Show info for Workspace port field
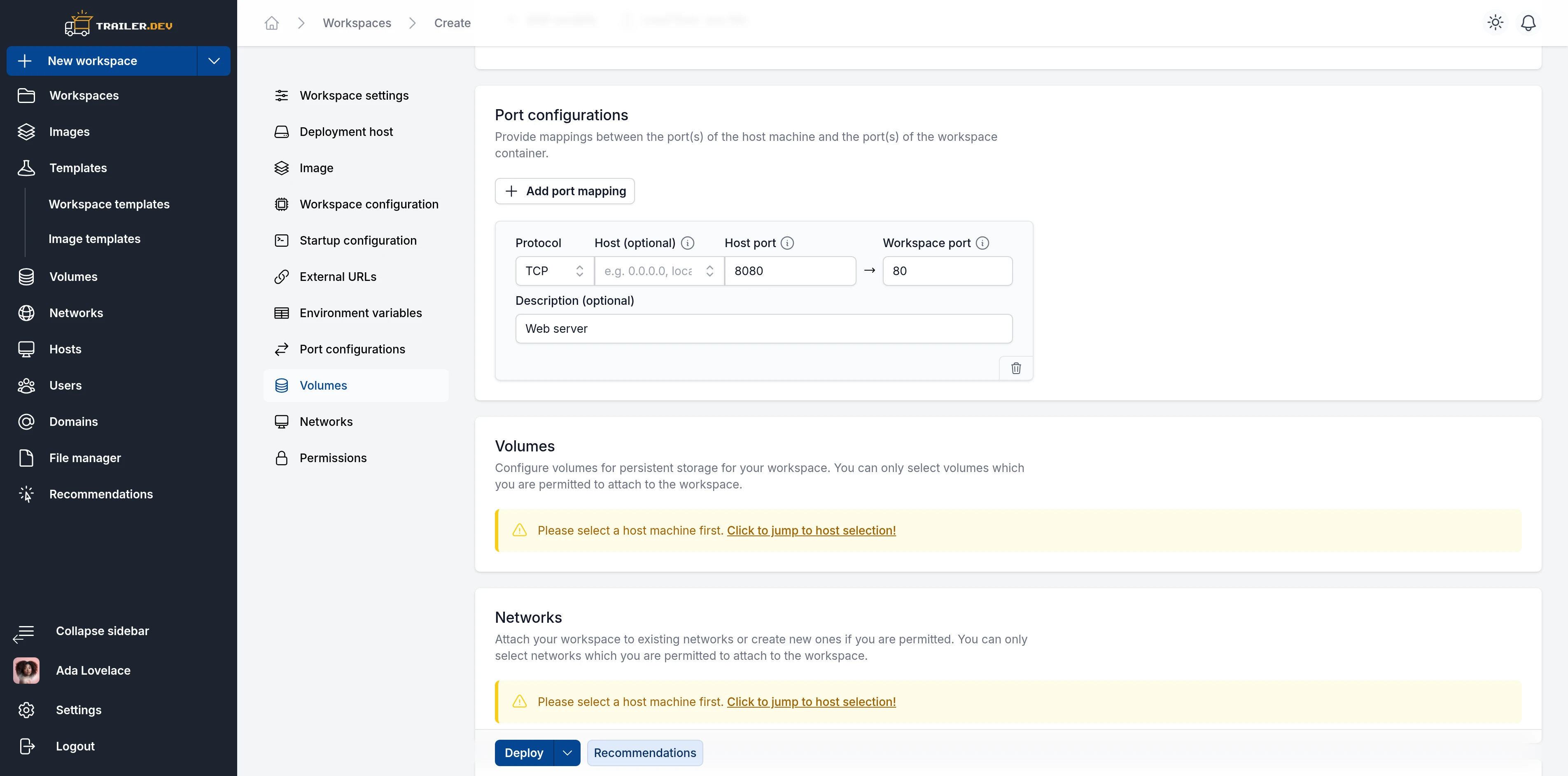1568x776 pixels. (x=982, y=243)
